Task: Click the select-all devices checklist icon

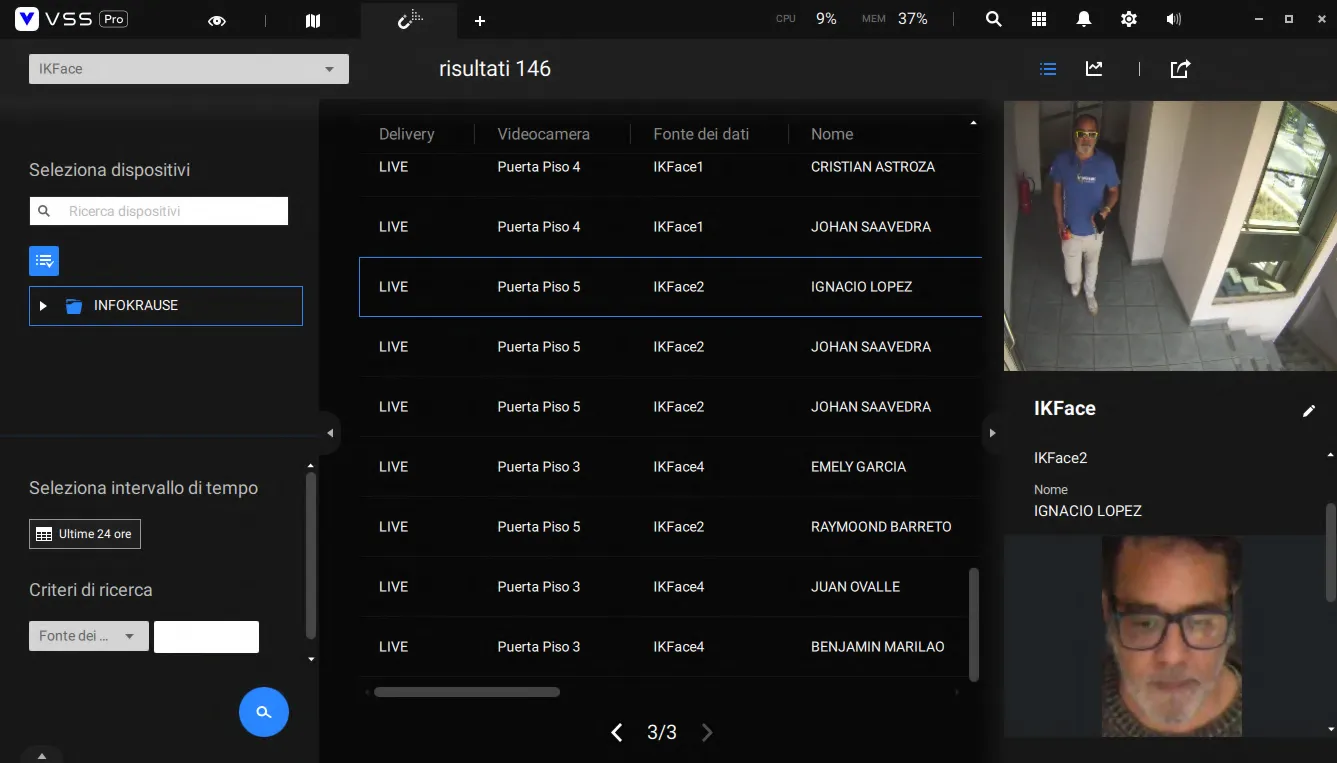Action: pyautogui.click(x=44, y=261)
